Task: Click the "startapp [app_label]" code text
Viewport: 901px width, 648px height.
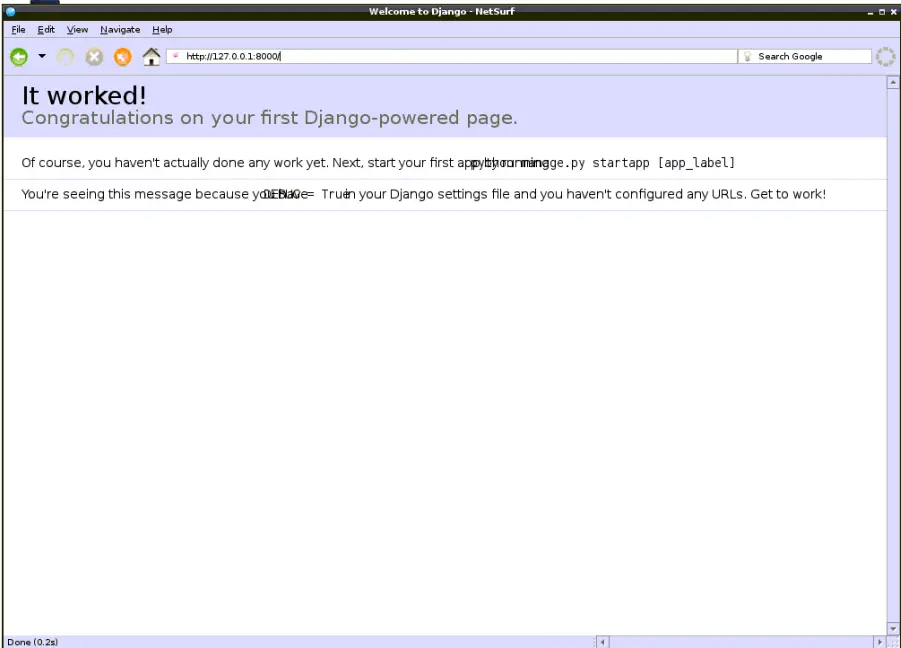Action: click(664, 163)
